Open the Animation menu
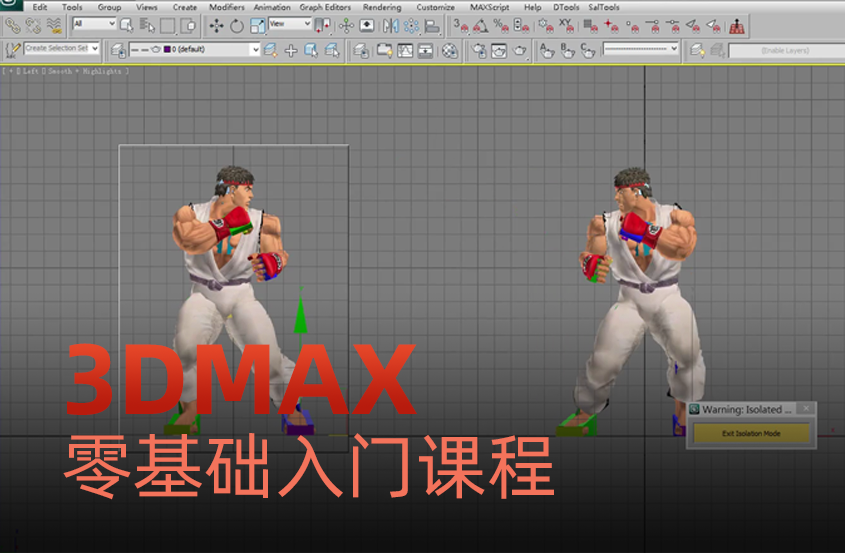The width and height of the screenshot is (845, 553). pyautogui.click(x=272, y=7)
